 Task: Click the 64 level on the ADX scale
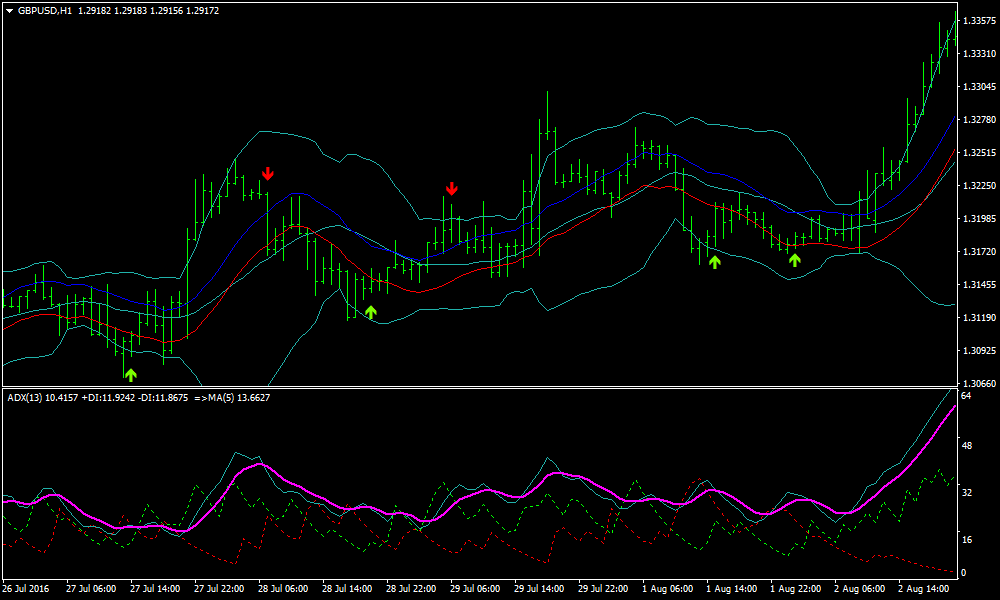[966, 397]
